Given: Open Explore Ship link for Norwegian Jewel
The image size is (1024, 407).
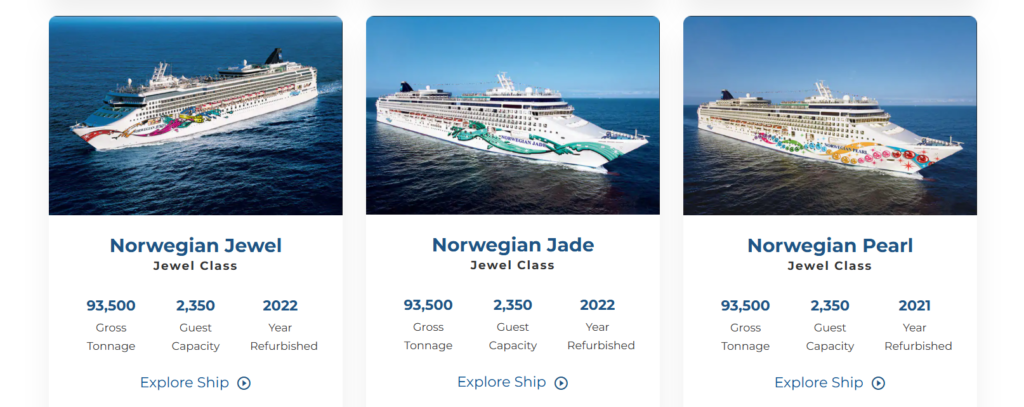Looking at the screenshot, I should (x=184, y=383).
